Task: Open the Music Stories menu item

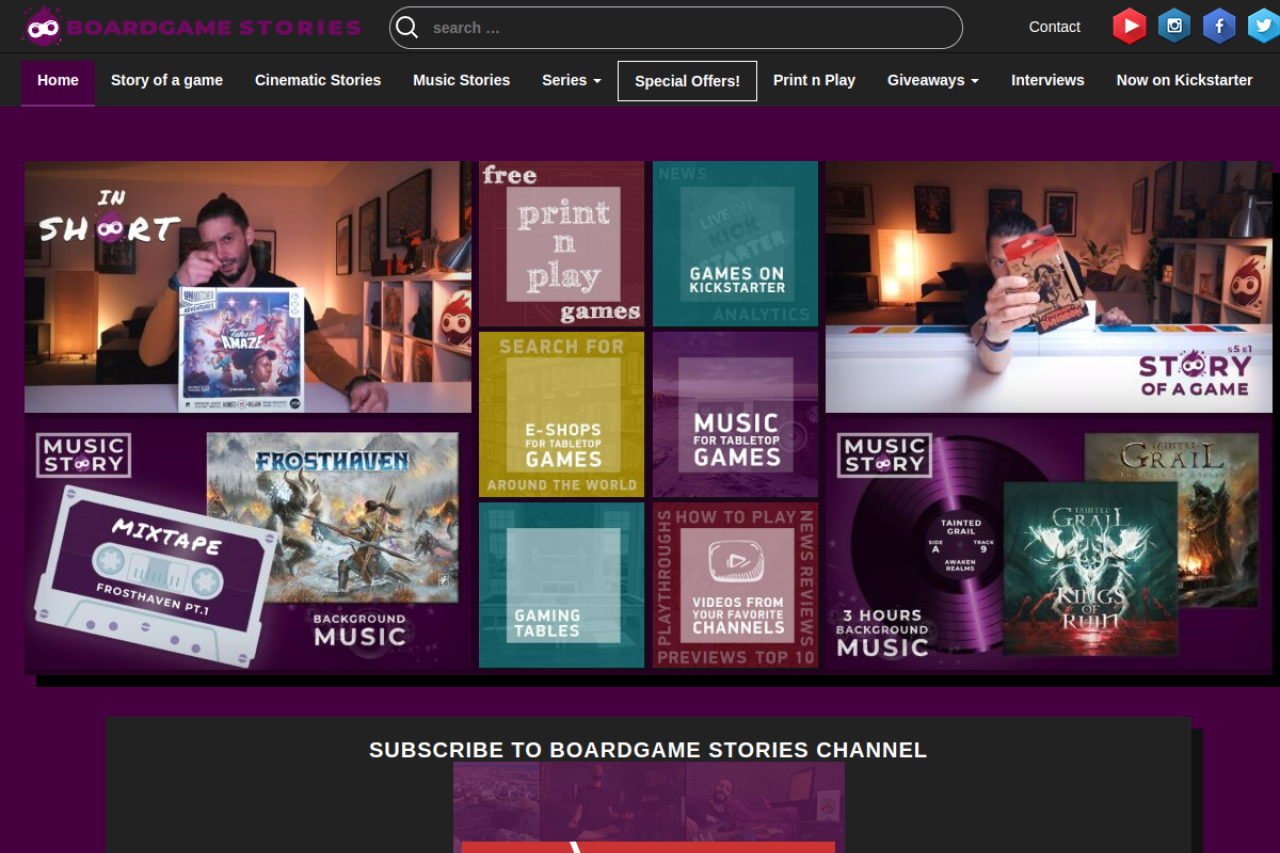Action: [x=461, y=80]
